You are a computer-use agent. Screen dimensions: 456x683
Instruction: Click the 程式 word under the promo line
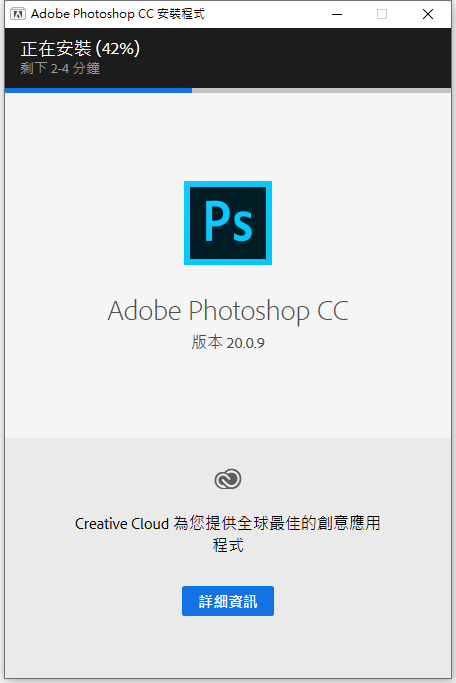coord(228,545)
